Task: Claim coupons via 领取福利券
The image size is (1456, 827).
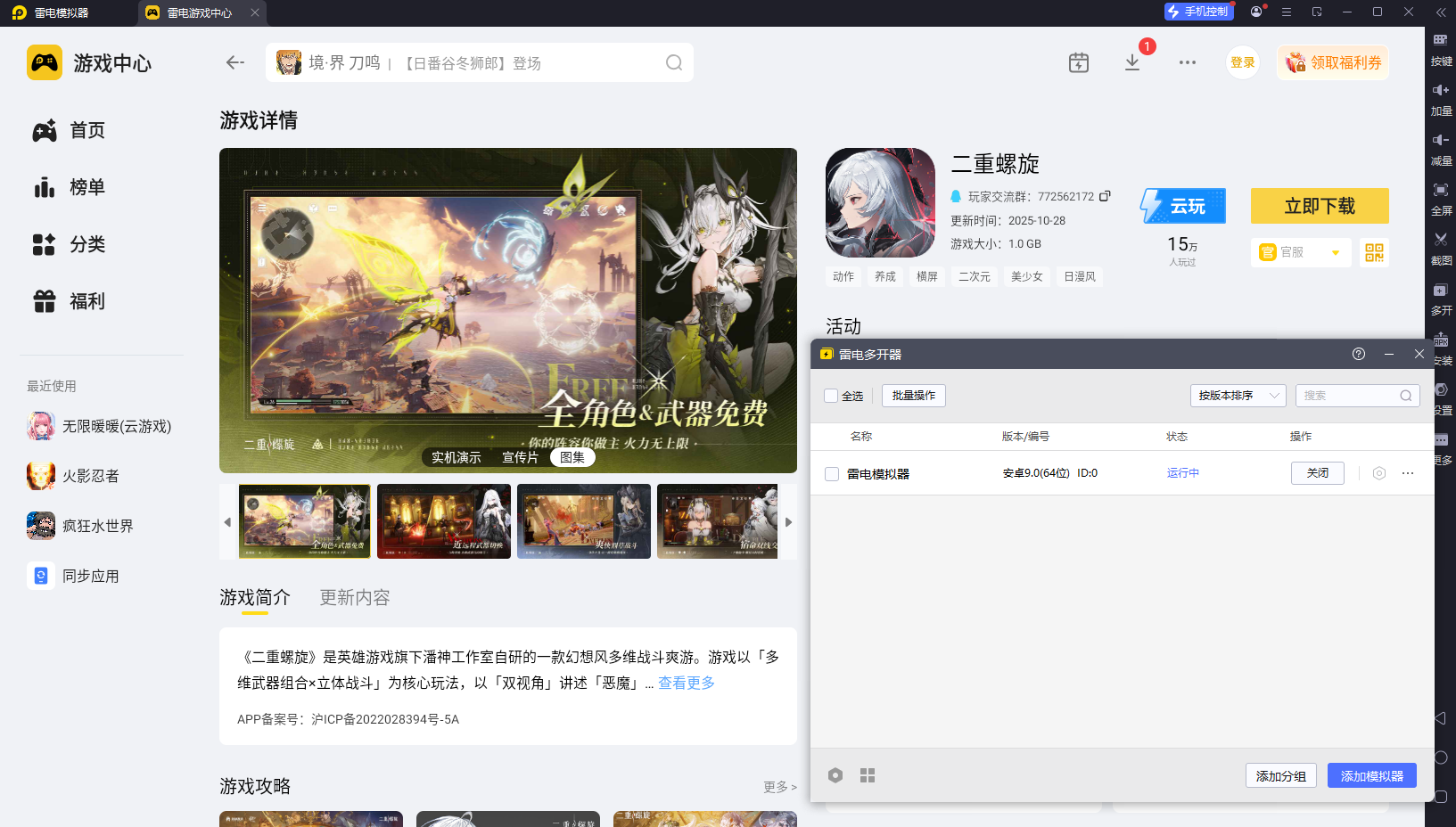Action: coord(1333,62)
